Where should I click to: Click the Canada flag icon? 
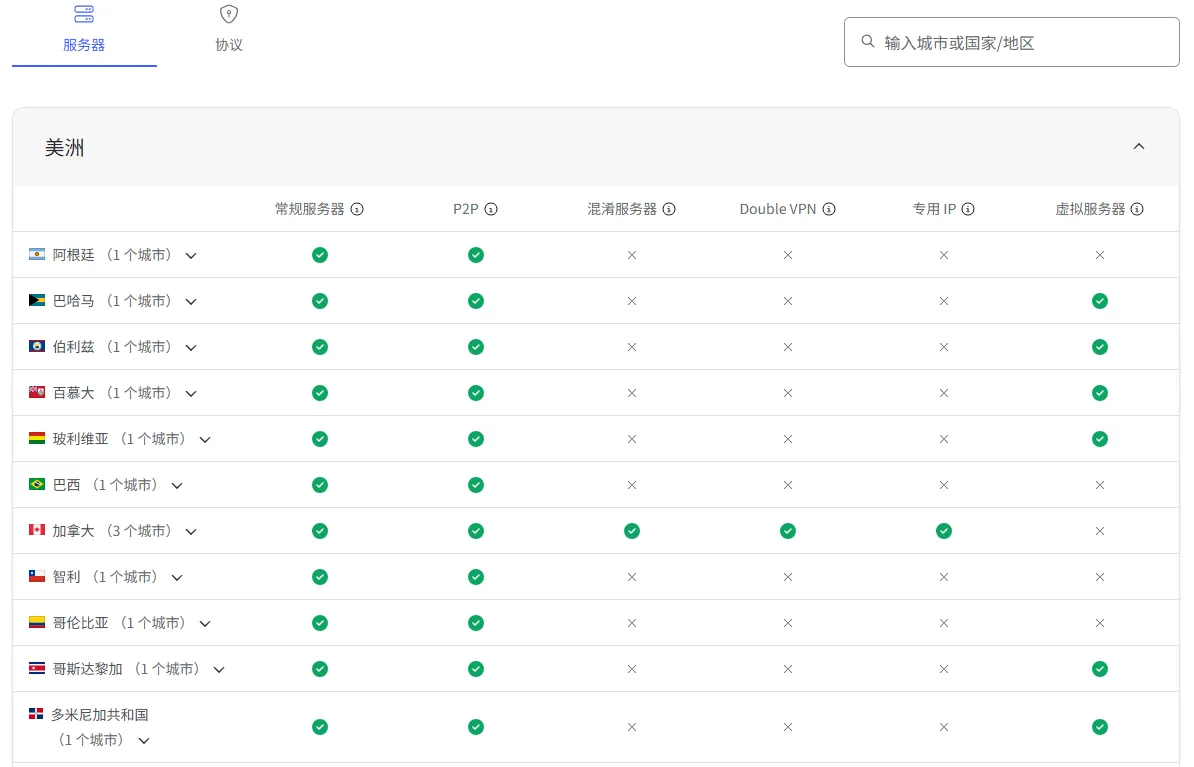point(37,530)
